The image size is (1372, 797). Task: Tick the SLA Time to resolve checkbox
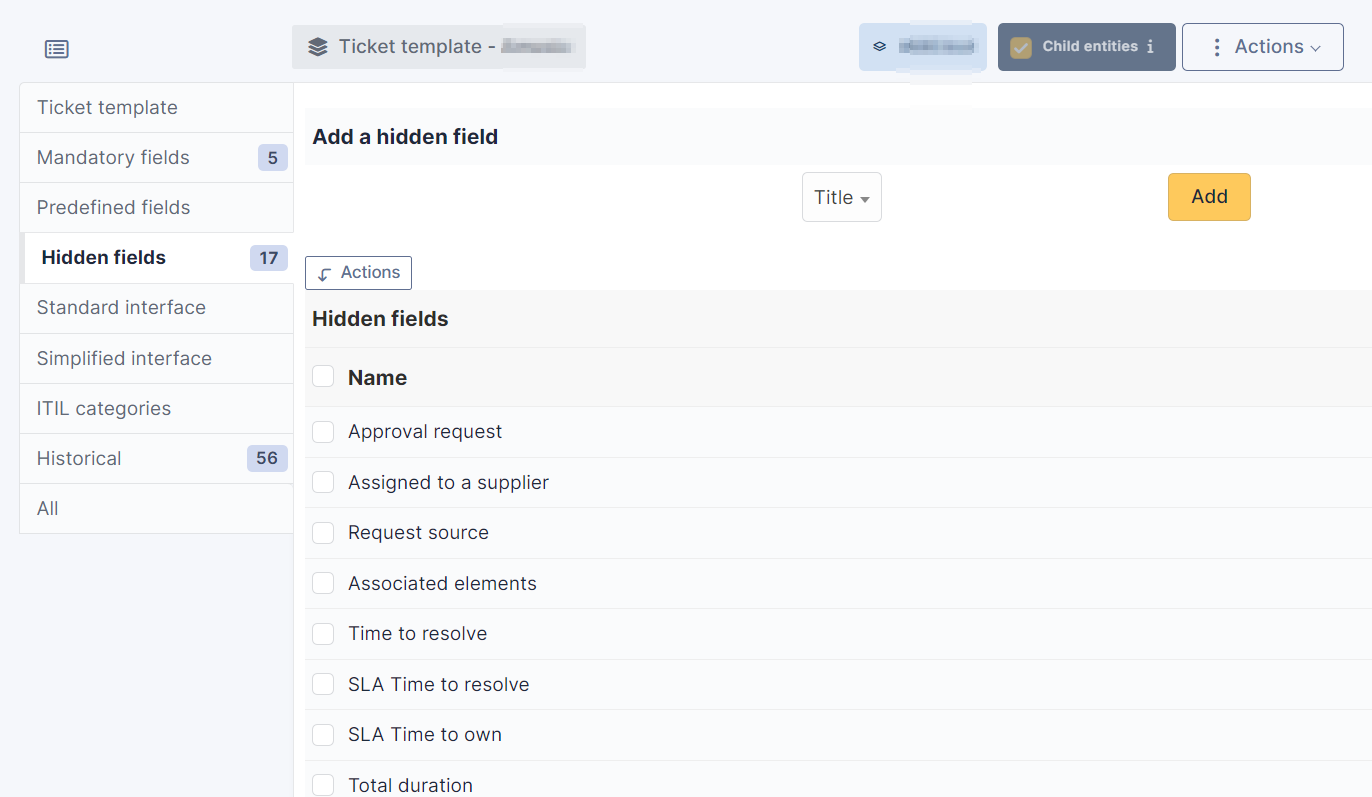click(323, 684)
